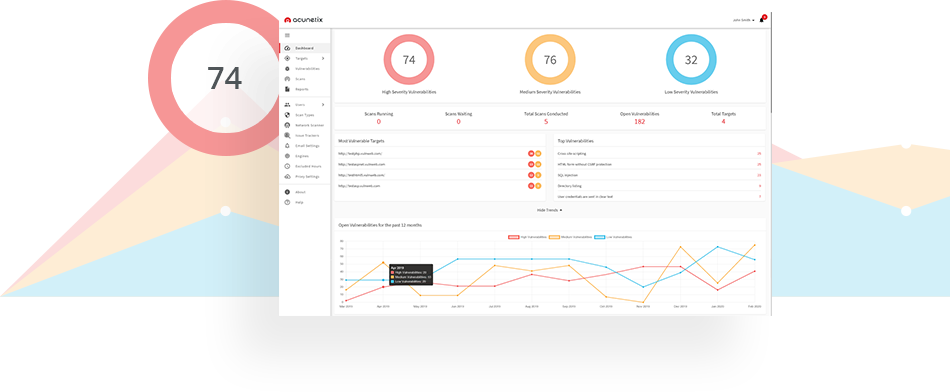Open the testasp.vulnweb.com target
Image resolution: width=950 pixels, height=392 pixels.
point(359,185)
